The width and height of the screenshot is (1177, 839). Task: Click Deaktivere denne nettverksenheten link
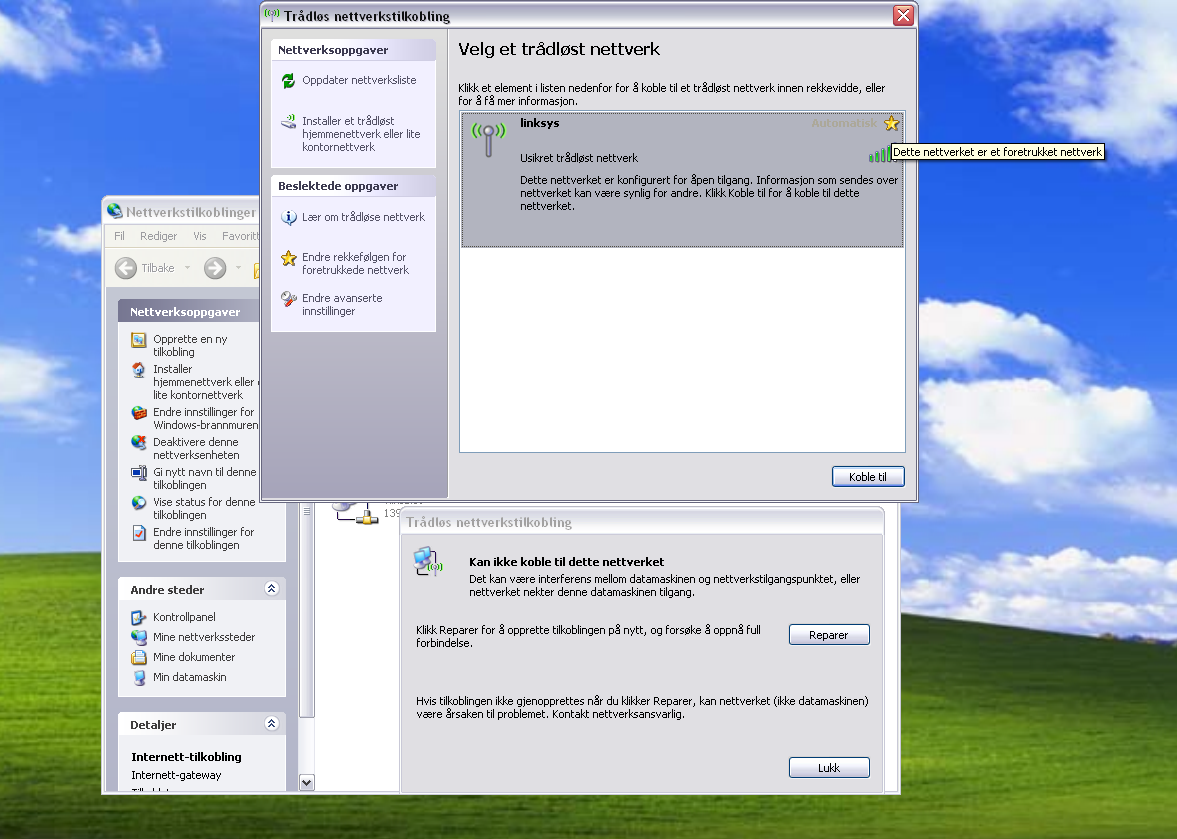(196, 448)
